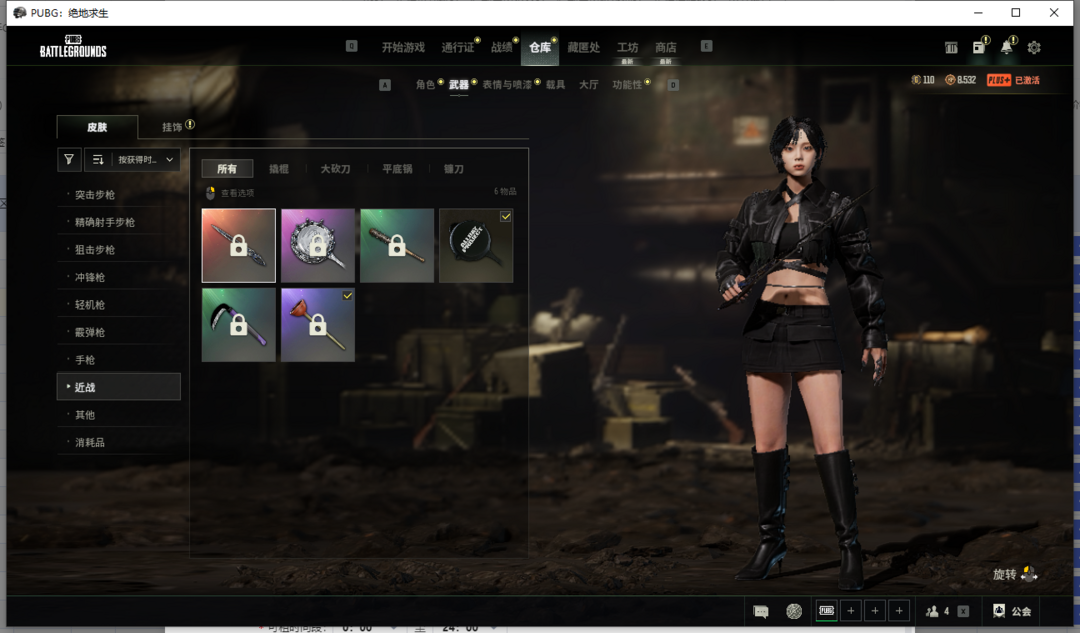Click the 查看选项 mouse hint
Image resolution: width=1080 pixels, height=633 pixels.
(230, 194)
